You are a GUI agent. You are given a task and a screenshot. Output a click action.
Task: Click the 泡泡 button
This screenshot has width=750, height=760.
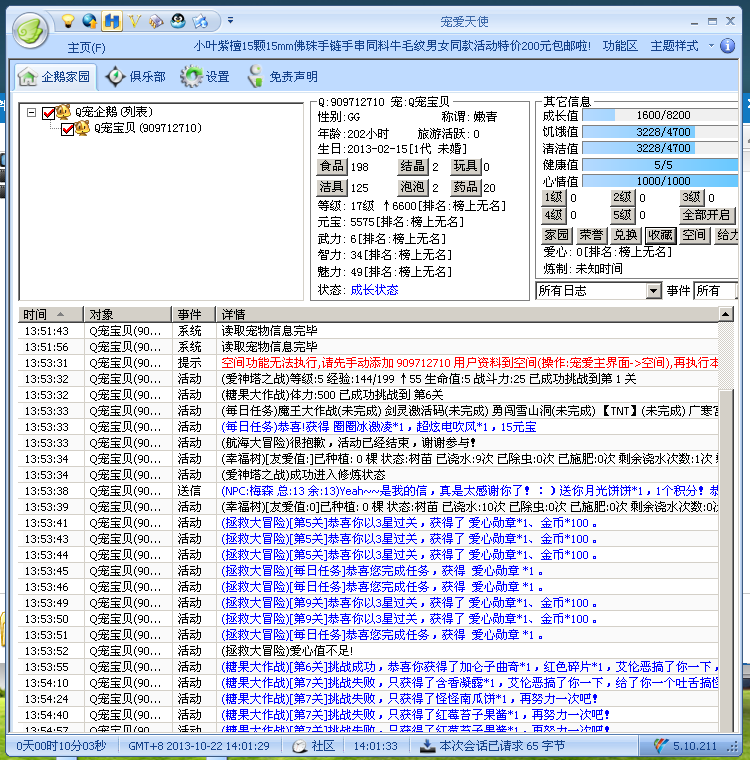point(413,187)
